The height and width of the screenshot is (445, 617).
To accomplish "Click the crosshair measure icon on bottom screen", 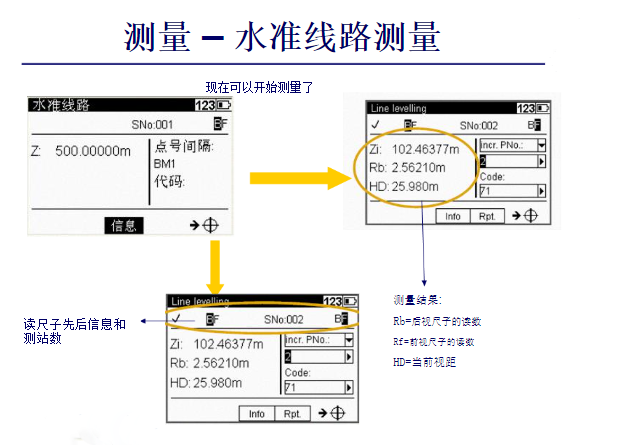I will click(337, 412).
